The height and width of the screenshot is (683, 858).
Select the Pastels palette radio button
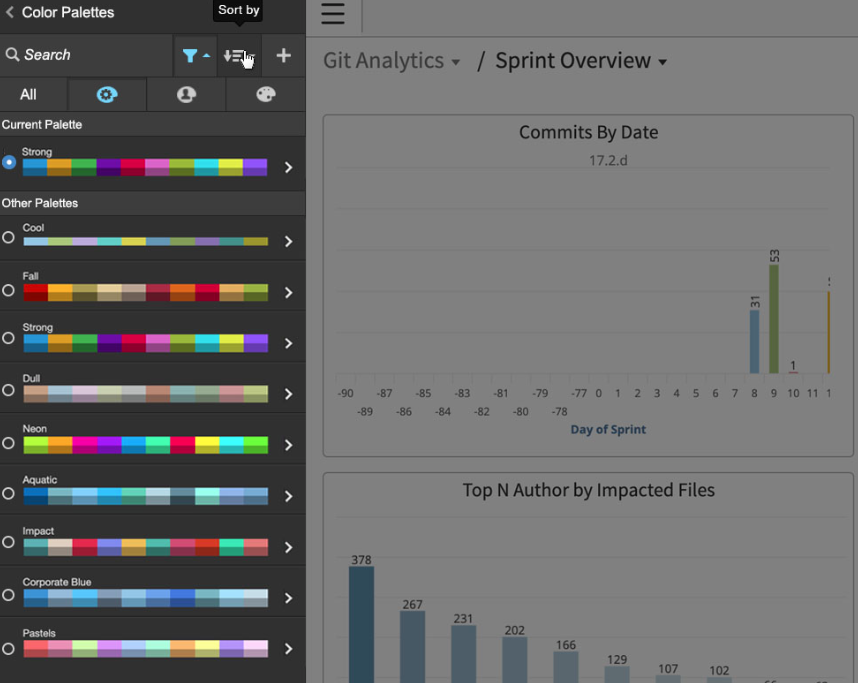click(x=8, y=649)
